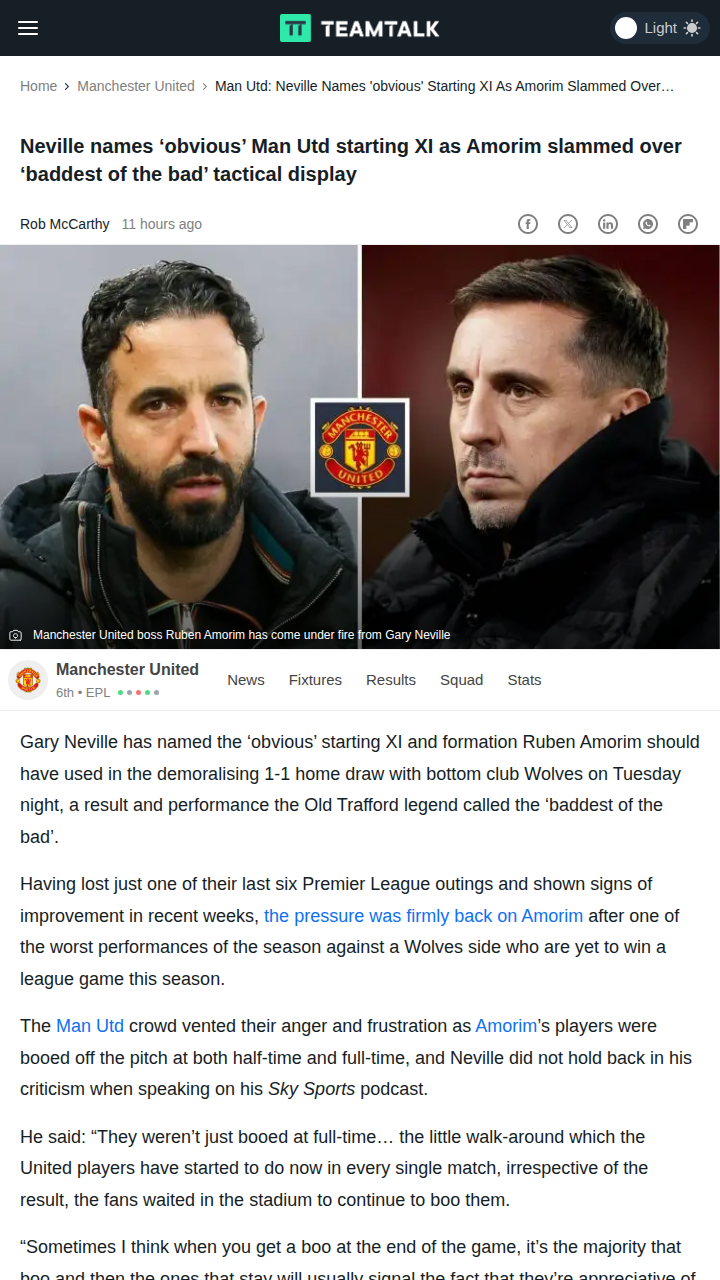Open the hamburger navigation menu
Screen dimensions: 720x1280
(28, 28)
